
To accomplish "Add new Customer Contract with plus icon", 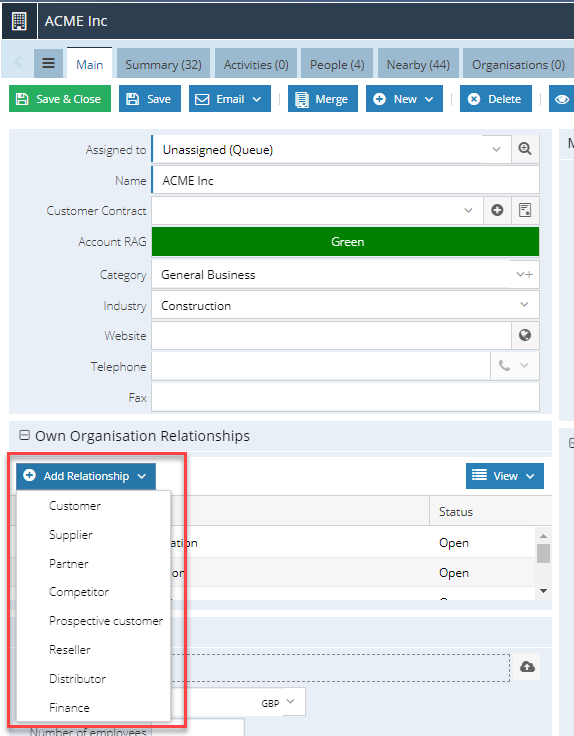I will pos(497,210).
